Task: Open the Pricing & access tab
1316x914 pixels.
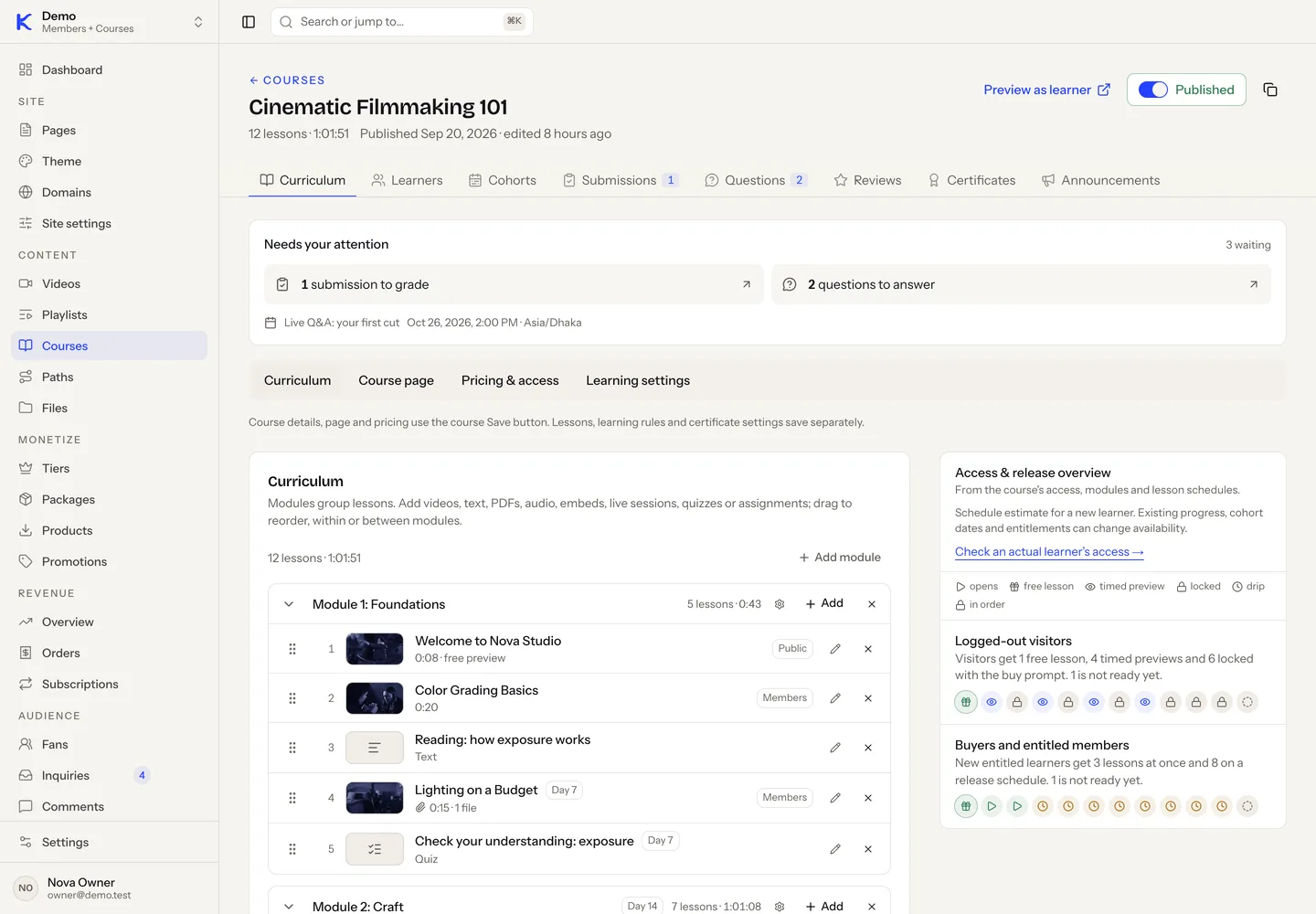Action: coord(510,380)
